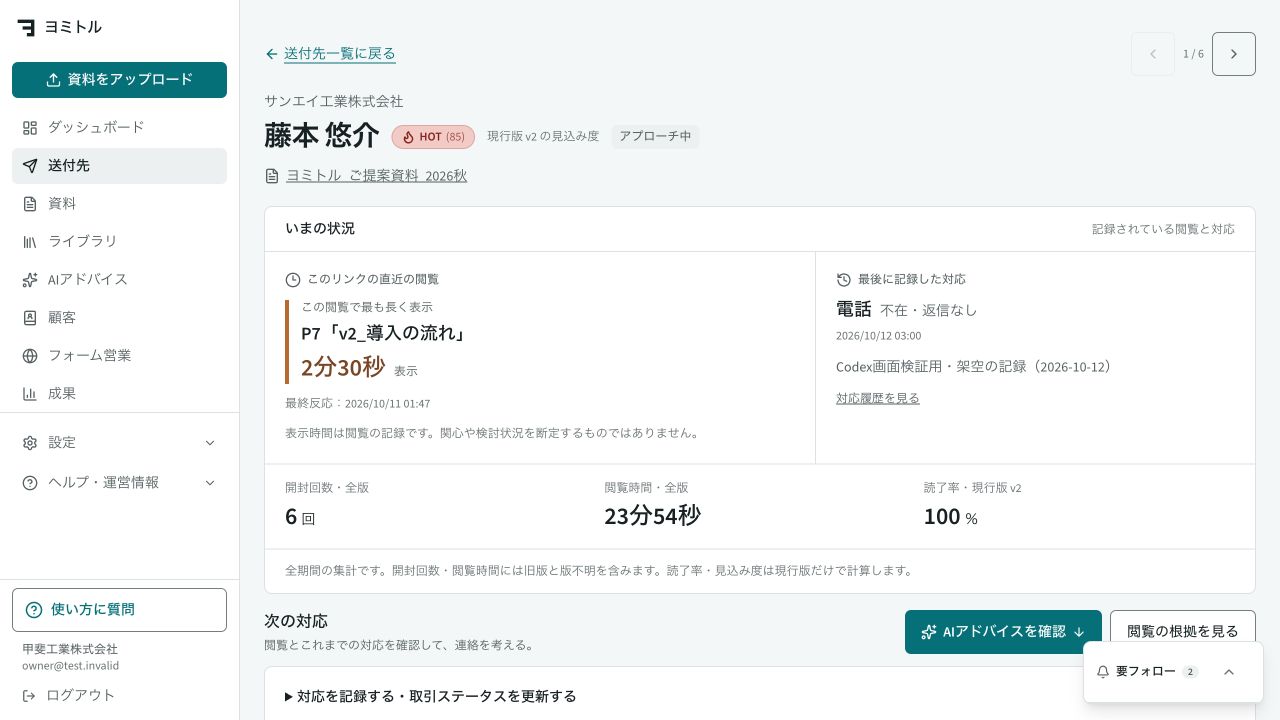This screenshot has height=720, width=1280.
Task: Click the 2分30秒 display time value
Action: [x=343, y=367]
